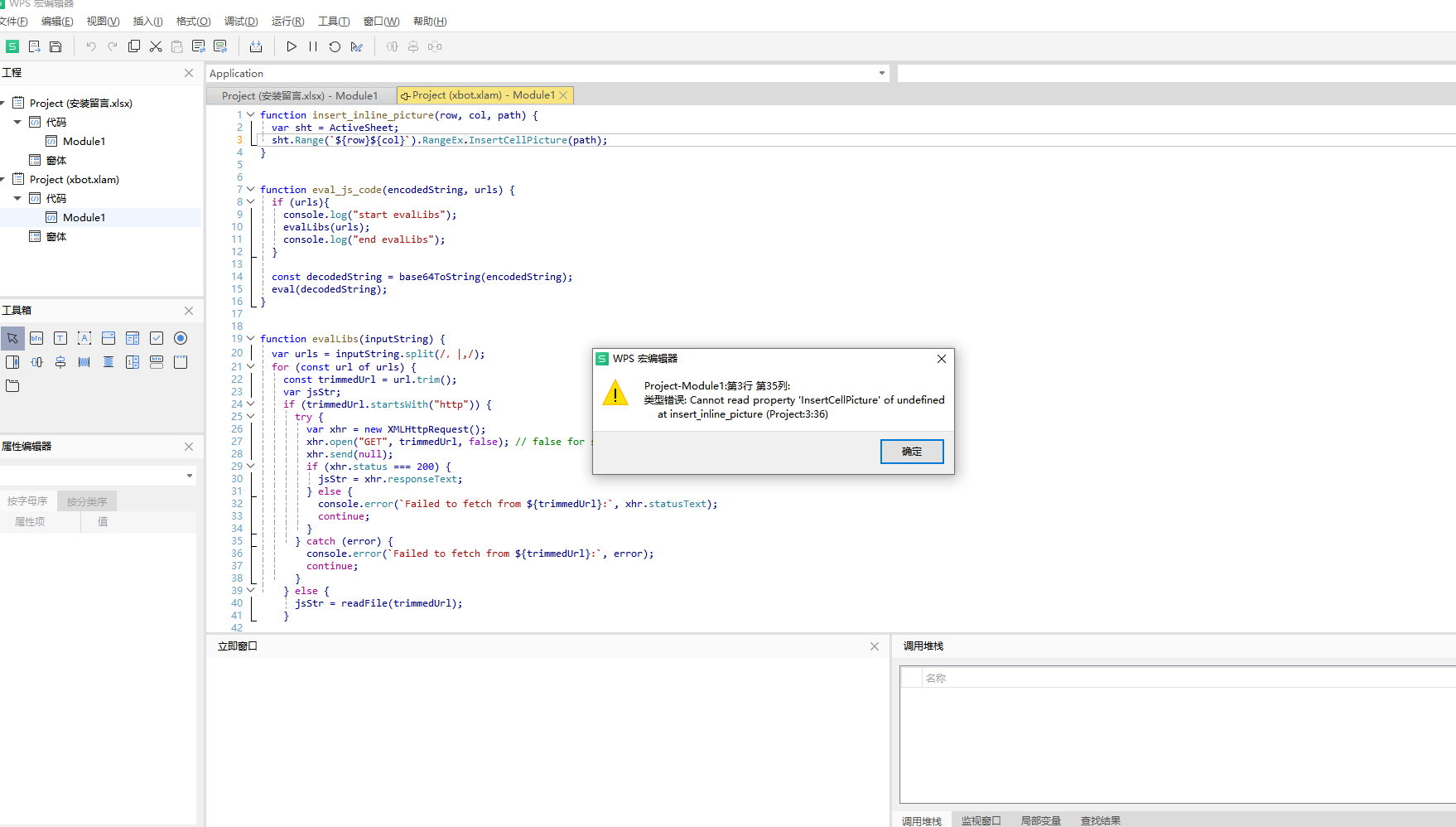Close the 立即窗口 panel

(875, 646)
